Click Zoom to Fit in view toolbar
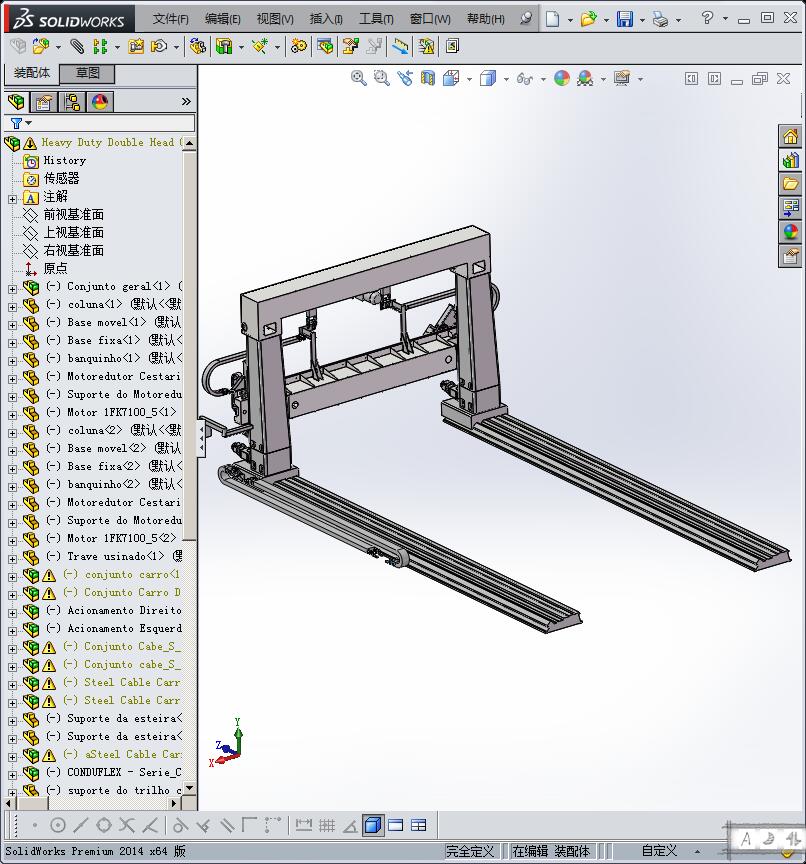This screenshot has height=864, width=806. [x=359, y=78]
